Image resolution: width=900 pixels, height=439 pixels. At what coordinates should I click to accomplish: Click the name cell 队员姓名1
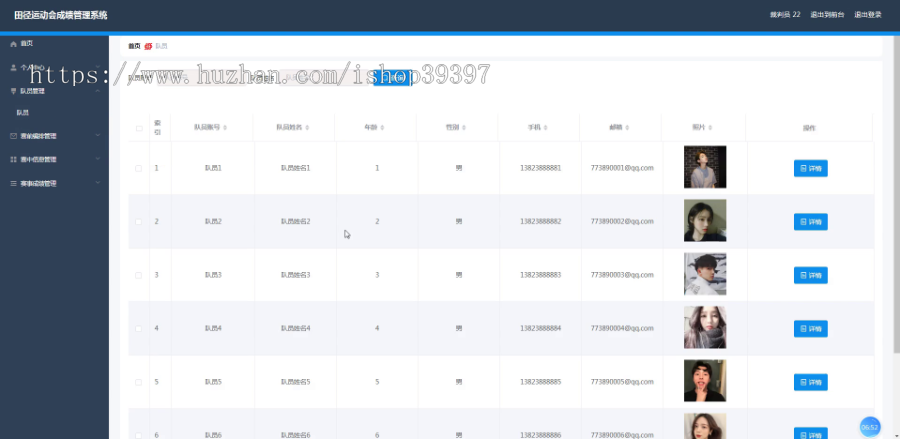[295, 168]
